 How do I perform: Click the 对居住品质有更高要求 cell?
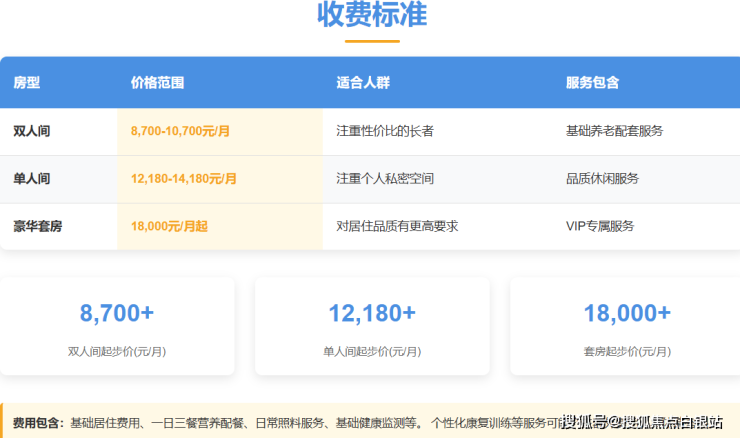pos(397,226)
